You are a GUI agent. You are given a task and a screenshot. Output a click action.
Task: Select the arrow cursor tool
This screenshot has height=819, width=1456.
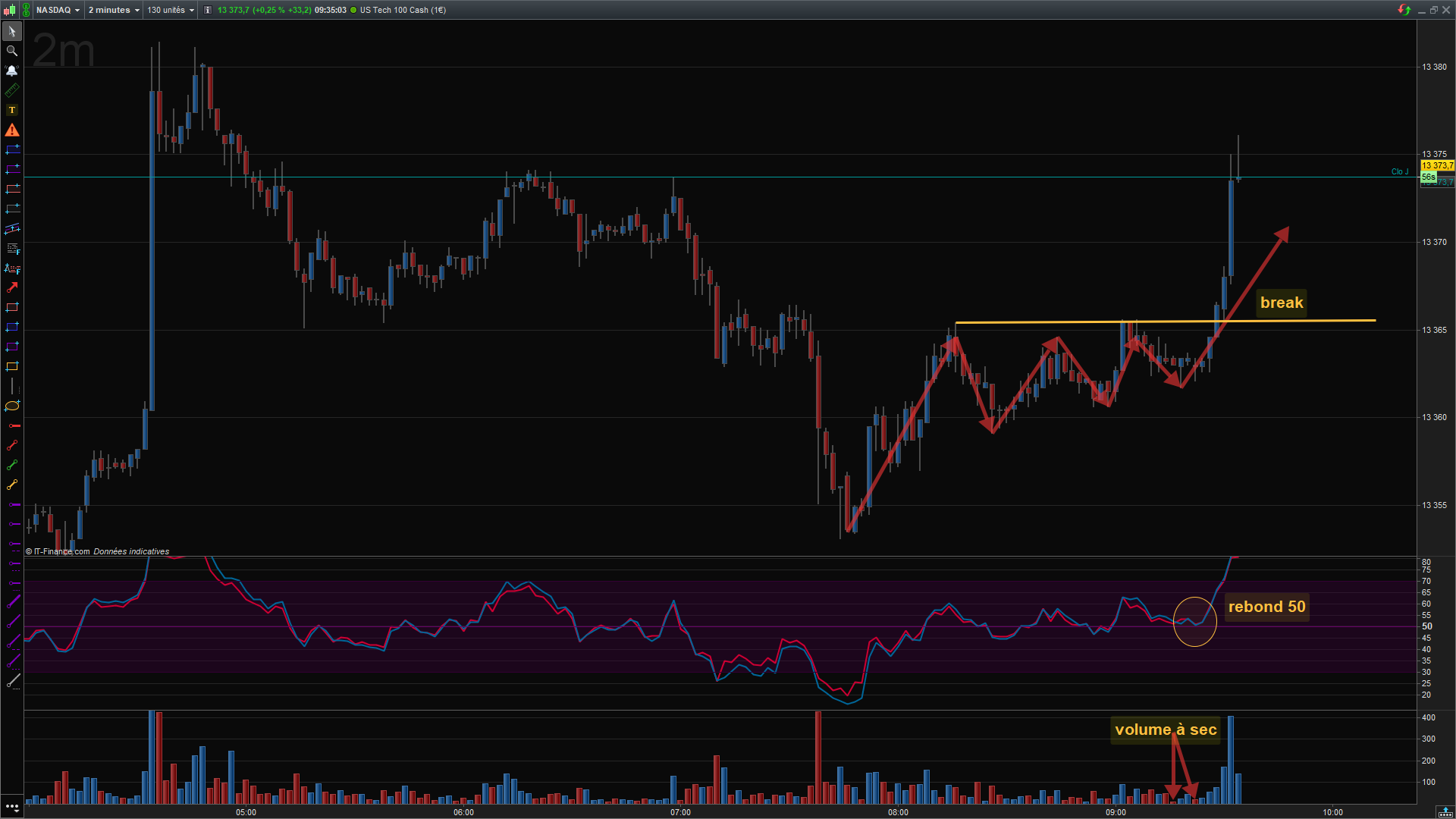pos(12,32)
